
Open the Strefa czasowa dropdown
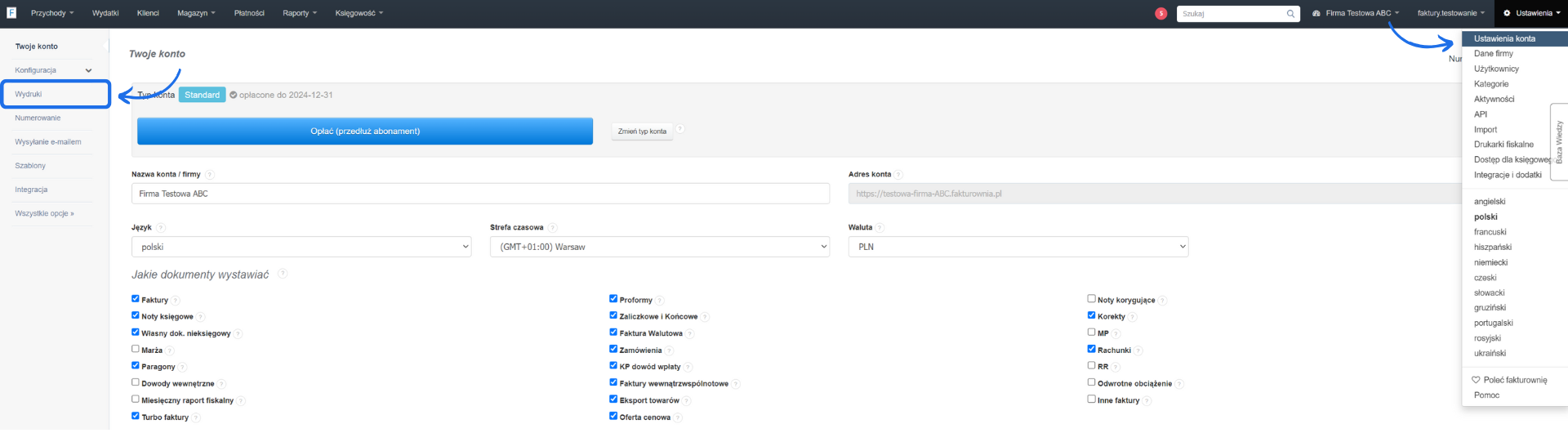click(659, 247)
